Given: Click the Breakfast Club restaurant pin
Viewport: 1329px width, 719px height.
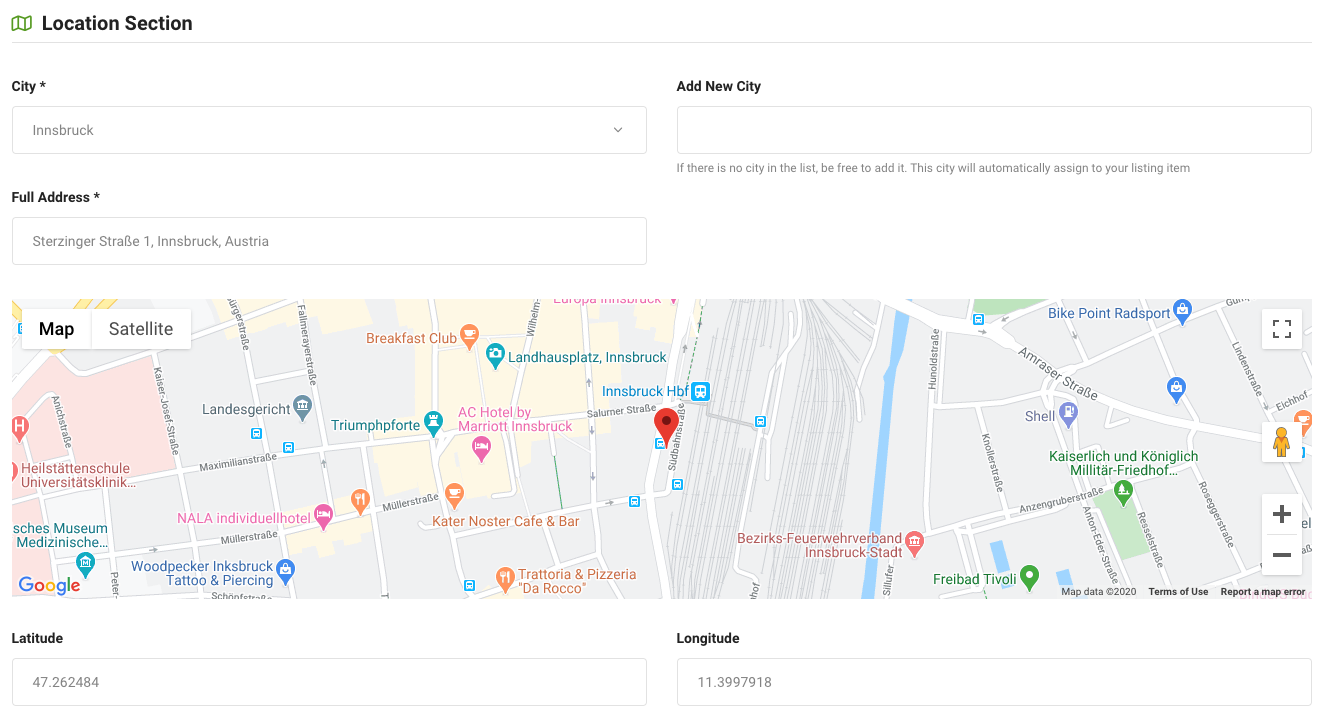Looking at the screenshot, I should [470, 337].
